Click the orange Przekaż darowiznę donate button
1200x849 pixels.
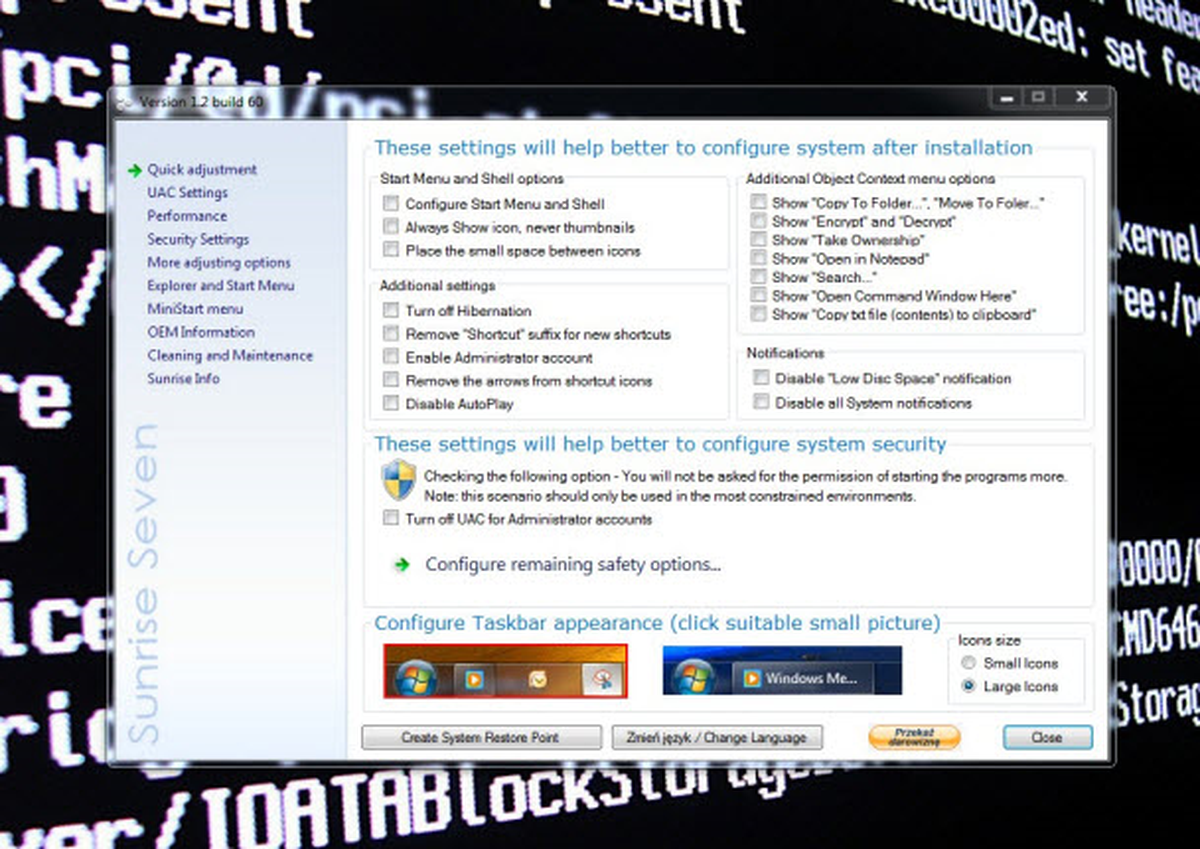(914, 737)
